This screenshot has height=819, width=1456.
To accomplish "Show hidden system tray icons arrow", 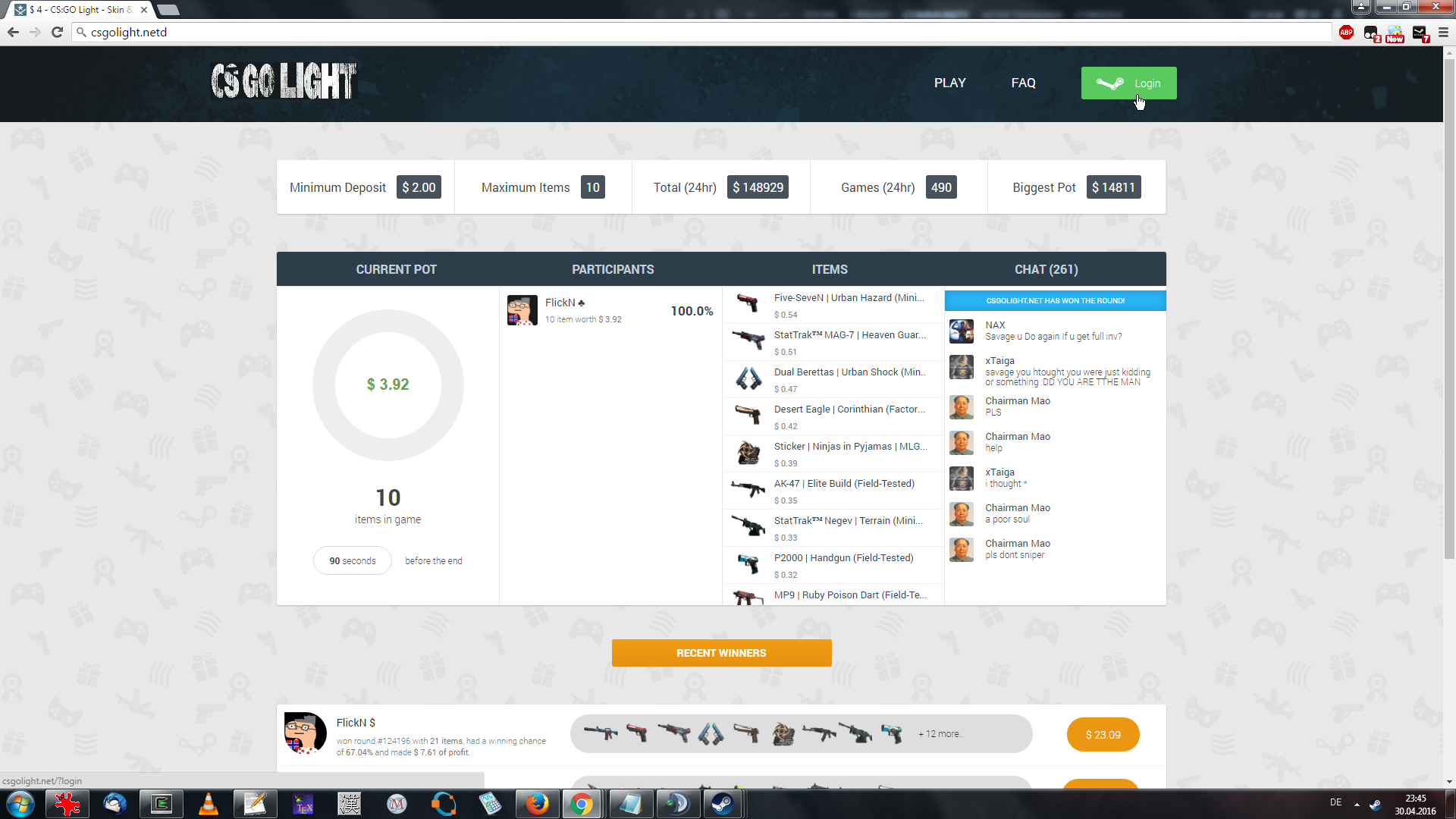I will [1357, 804].
